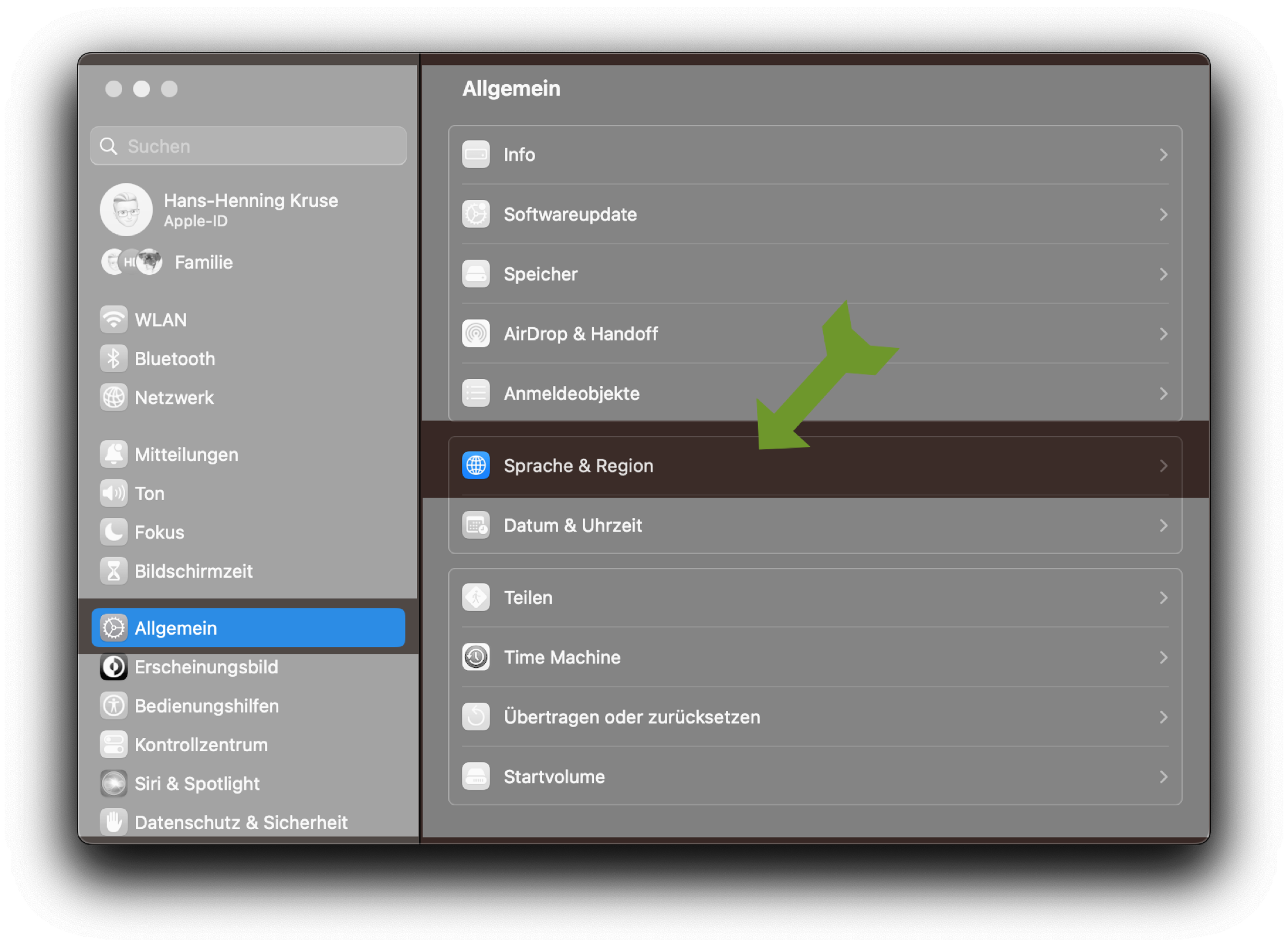This screenshot has width=1288, height=947.
Task: Open the Familie sharing entry
Action: tap(203, 263)
